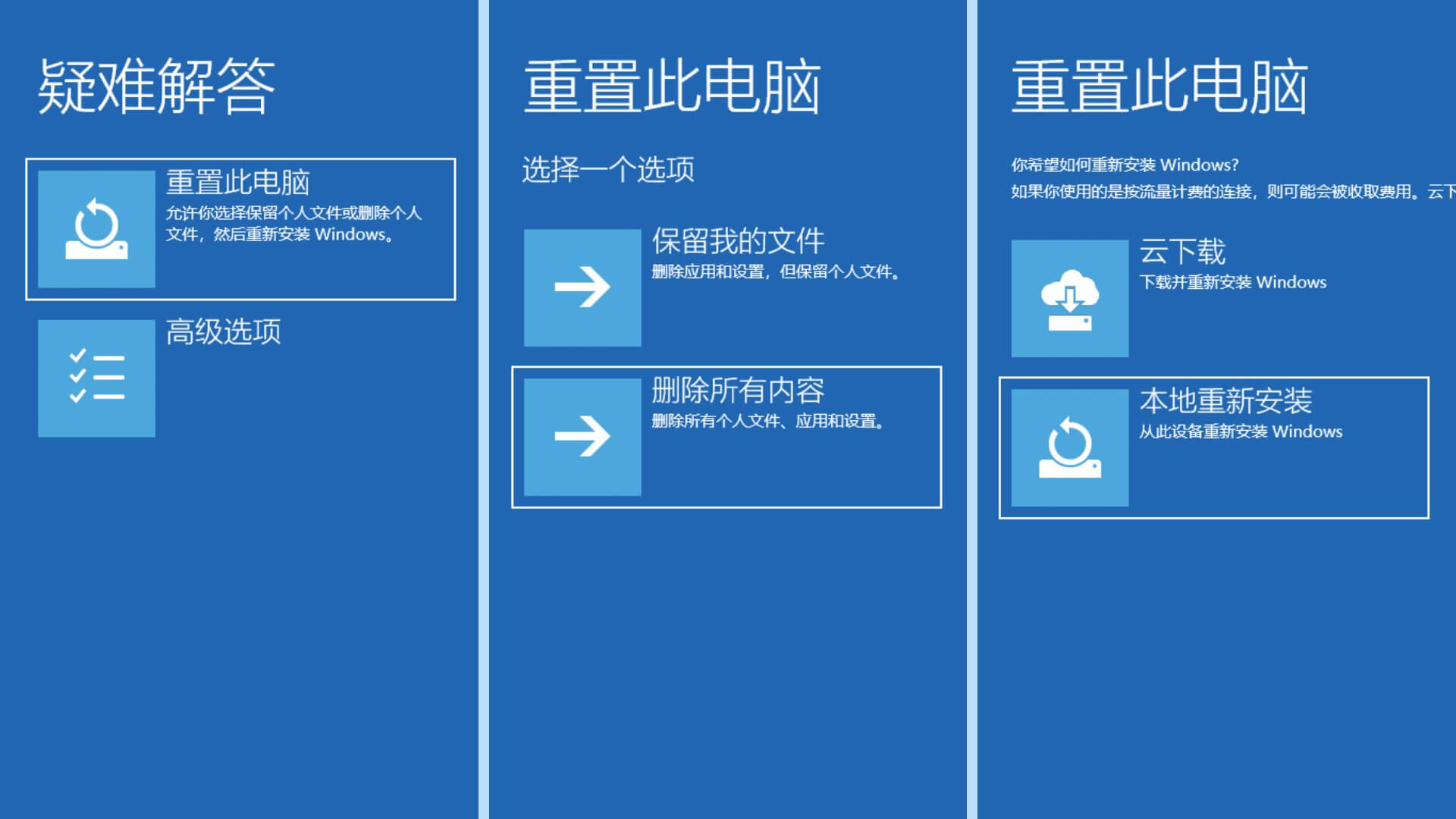The width and height of the screenshot is (1456, 819).
Task: Select 高级选项 in troubleshoot menu
Action: 240,375
